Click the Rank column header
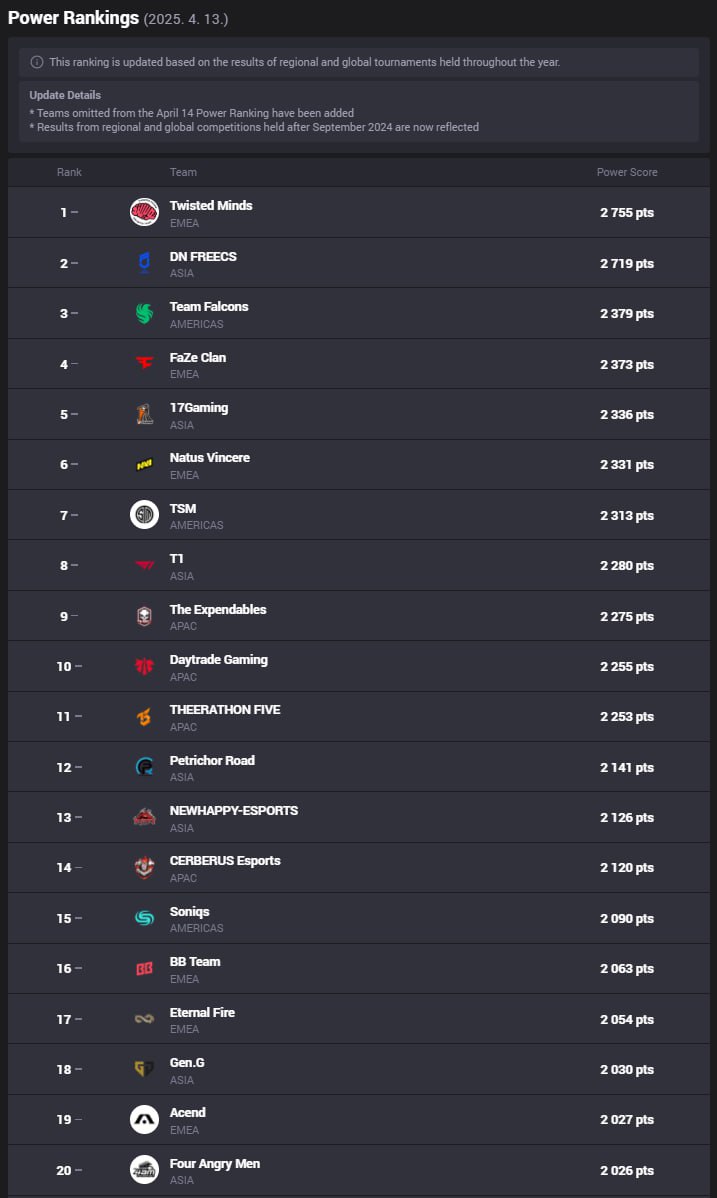The width and height of the screenshot is (717, 1198). pyautogui.click(x=69, y=172)
